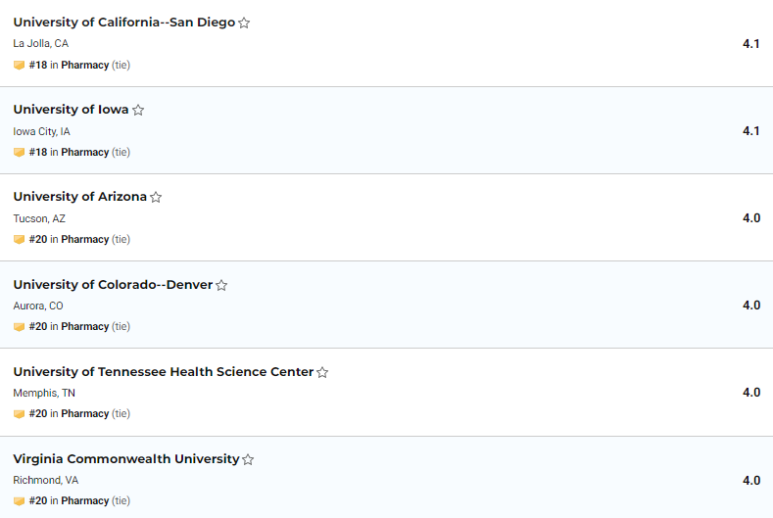View University of Tennessee Health Science Center
Image resolution: width=773 pixels, height=518 pixels.
point(163,372)
